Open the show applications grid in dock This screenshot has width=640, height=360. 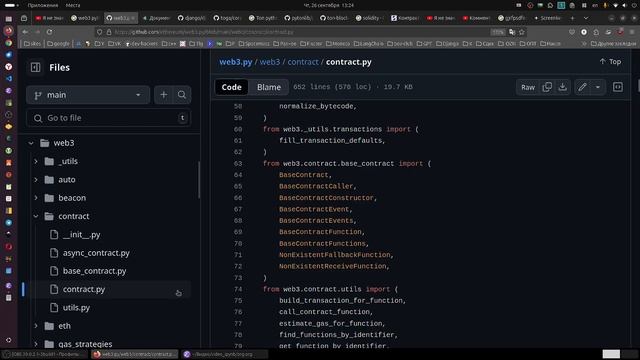click(9, 340)
